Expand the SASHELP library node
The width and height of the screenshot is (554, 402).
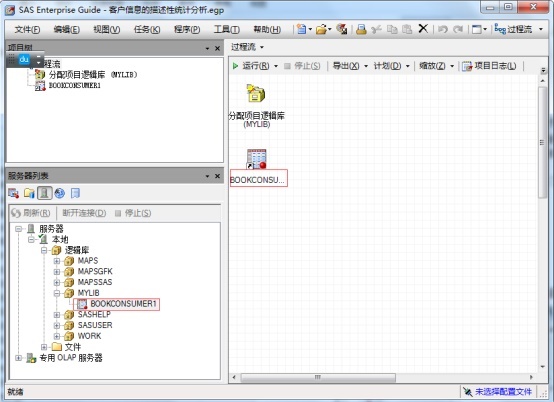point(57,314)
